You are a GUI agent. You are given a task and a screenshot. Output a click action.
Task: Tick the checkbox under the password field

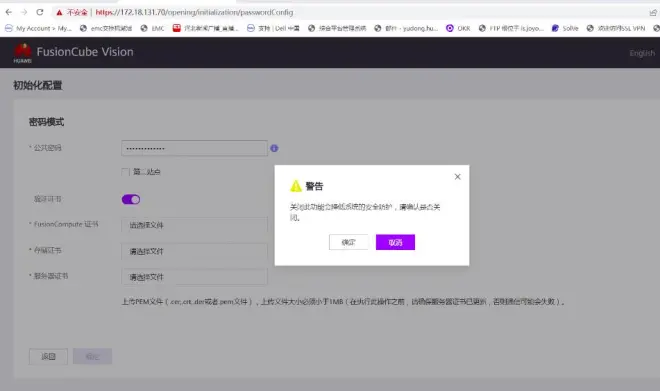tap(125, 172)
